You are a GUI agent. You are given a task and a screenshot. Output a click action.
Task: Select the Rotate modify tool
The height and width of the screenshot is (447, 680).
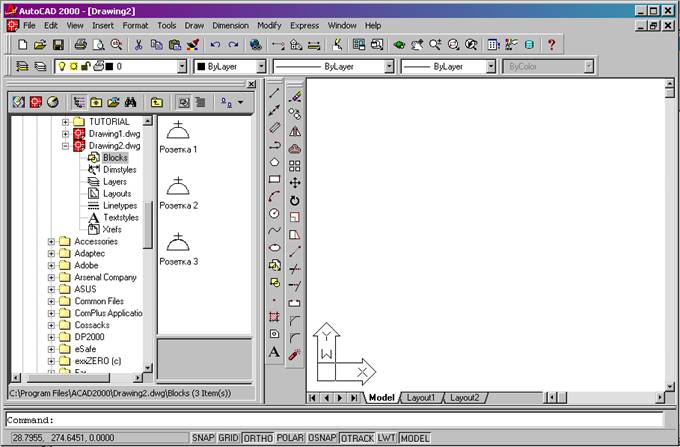295,200
